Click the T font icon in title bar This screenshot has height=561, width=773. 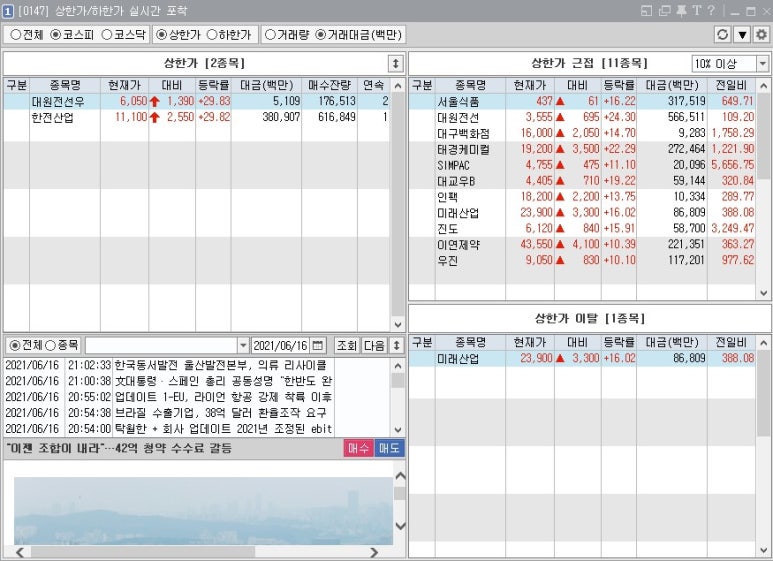[697, 10]
